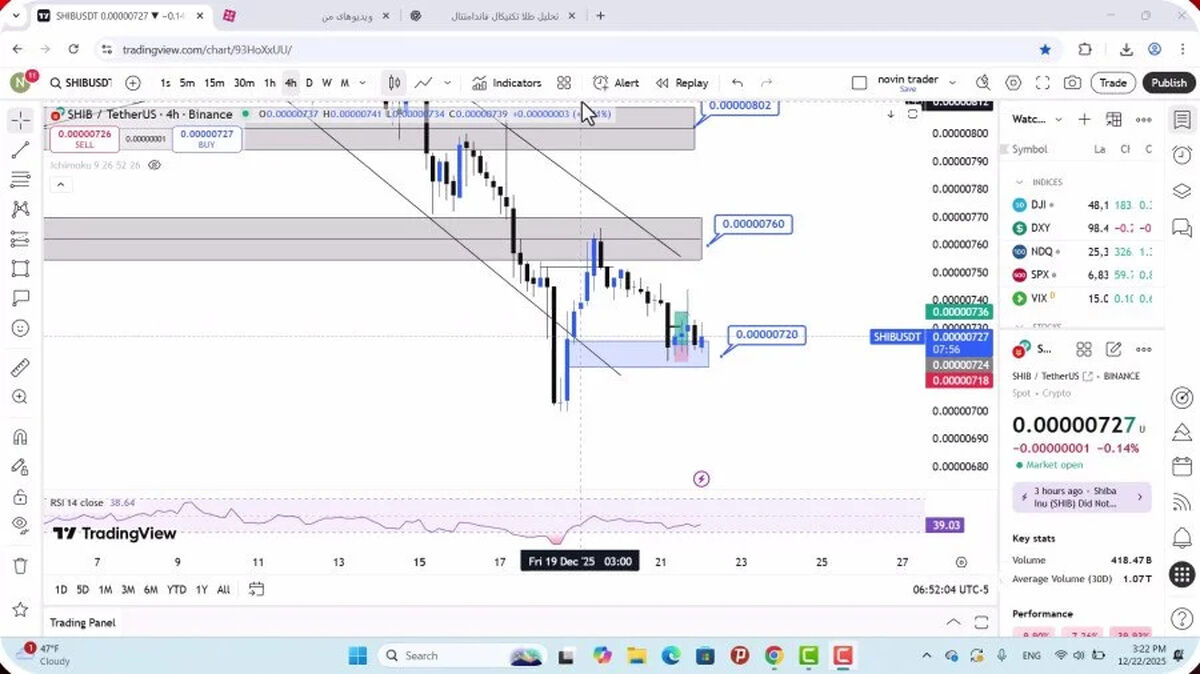Open watchlist advanced view icon
1200x674 pixels.
(x=1114, y=119)
